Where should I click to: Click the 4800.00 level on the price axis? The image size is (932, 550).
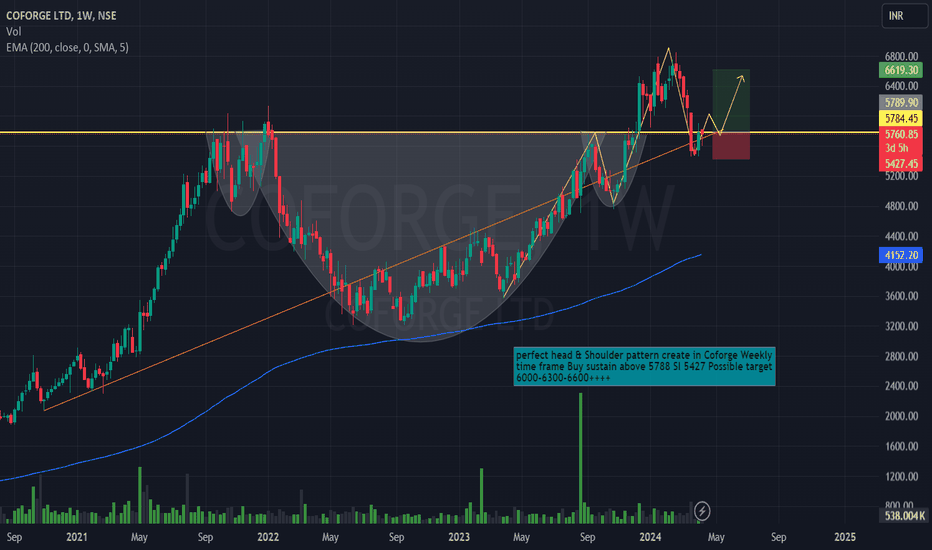[901, 206]
